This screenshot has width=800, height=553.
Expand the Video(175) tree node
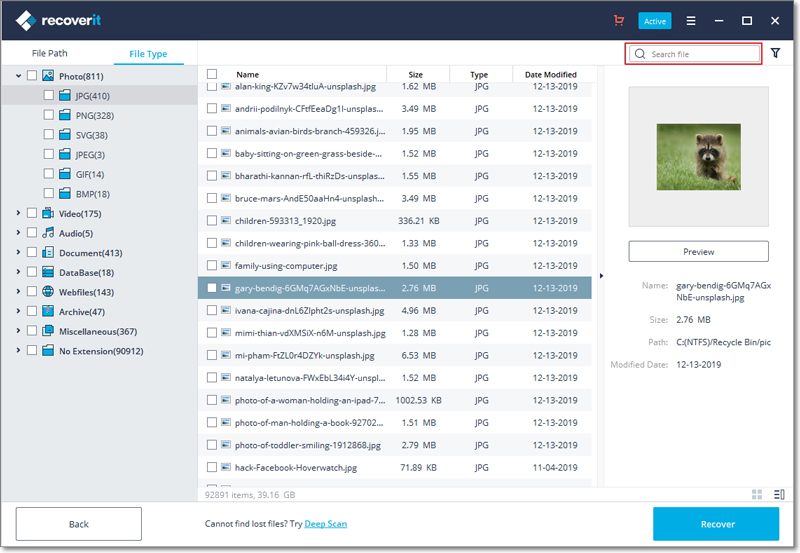(18, 213)
